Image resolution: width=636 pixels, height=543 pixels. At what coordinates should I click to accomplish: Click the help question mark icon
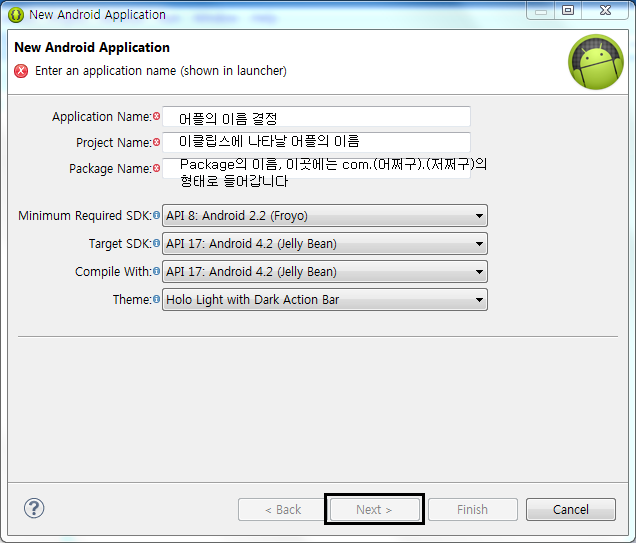point(34,508)
